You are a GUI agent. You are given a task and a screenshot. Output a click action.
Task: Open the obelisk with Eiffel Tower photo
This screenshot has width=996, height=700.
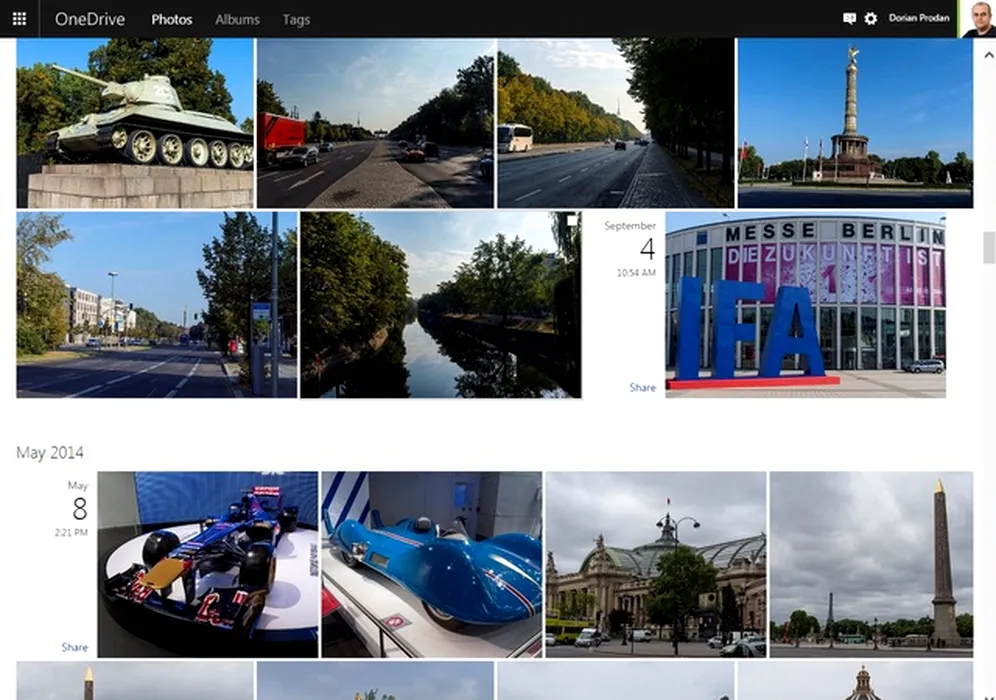tap(871, 564)
